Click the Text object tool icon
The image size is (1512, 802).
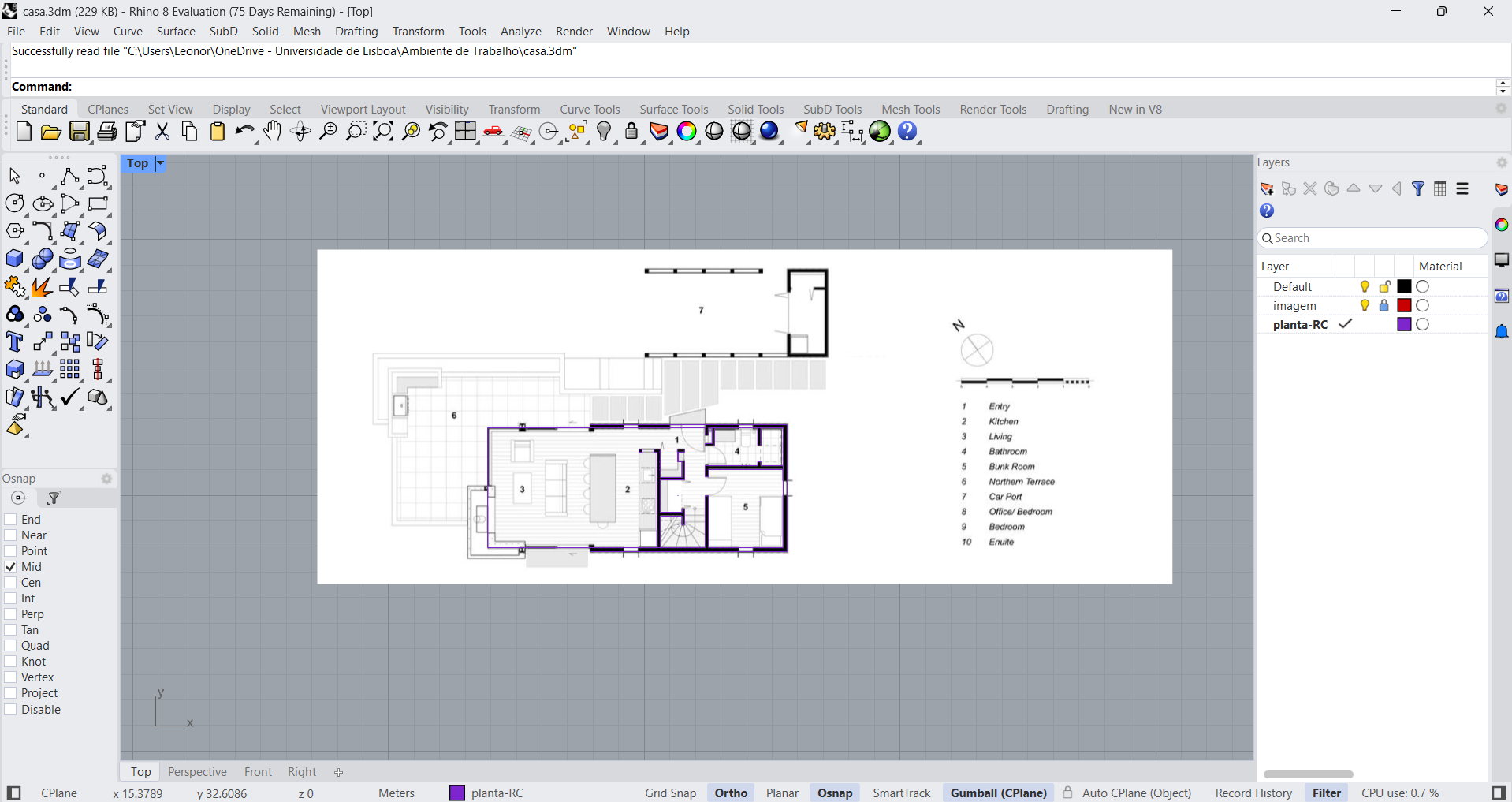(15, 342)
